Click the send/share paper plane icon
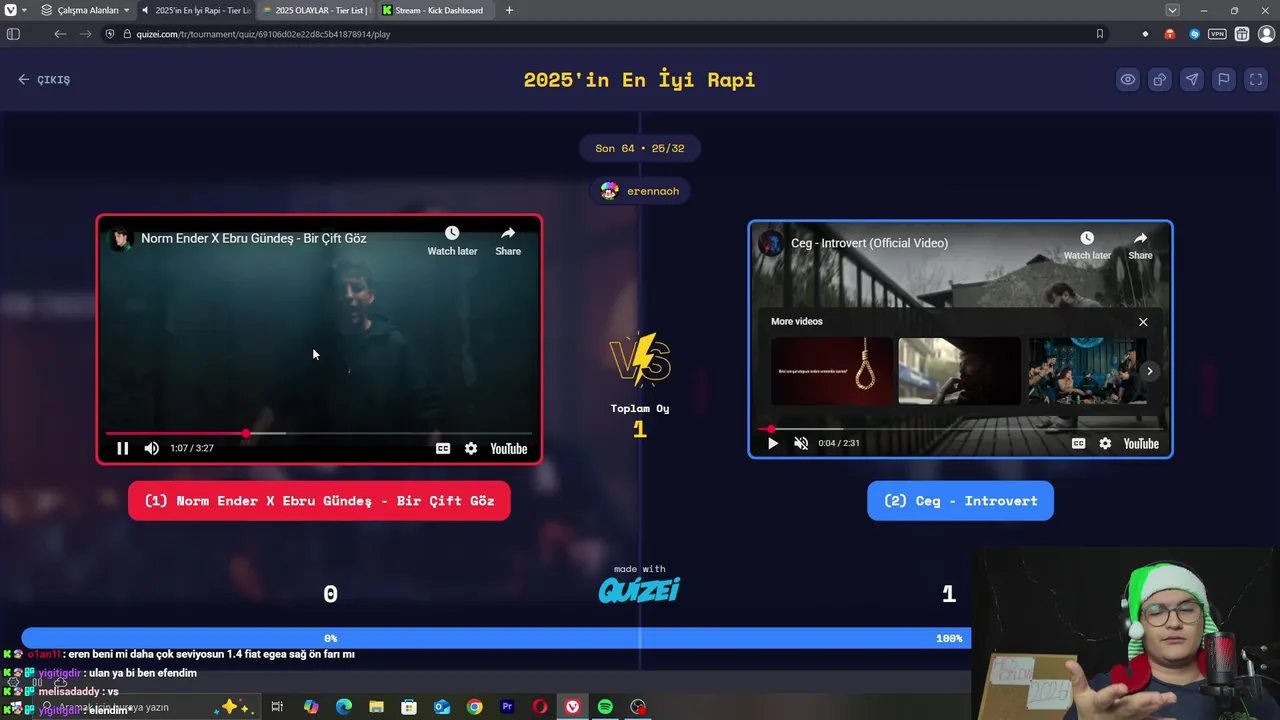 point(1192,80)
